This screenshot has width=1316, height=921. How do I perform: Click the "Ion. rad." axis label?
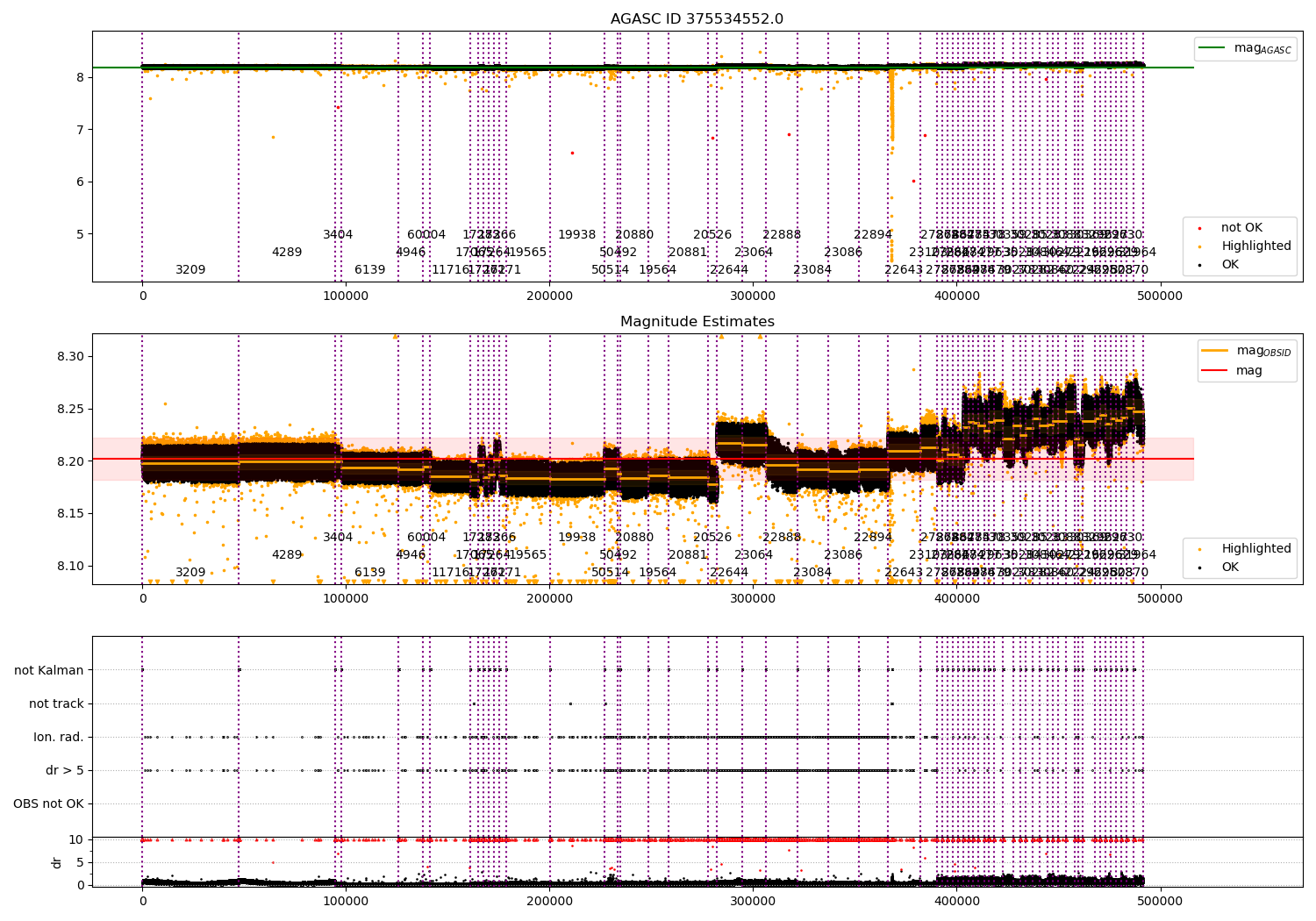point(59,737)
